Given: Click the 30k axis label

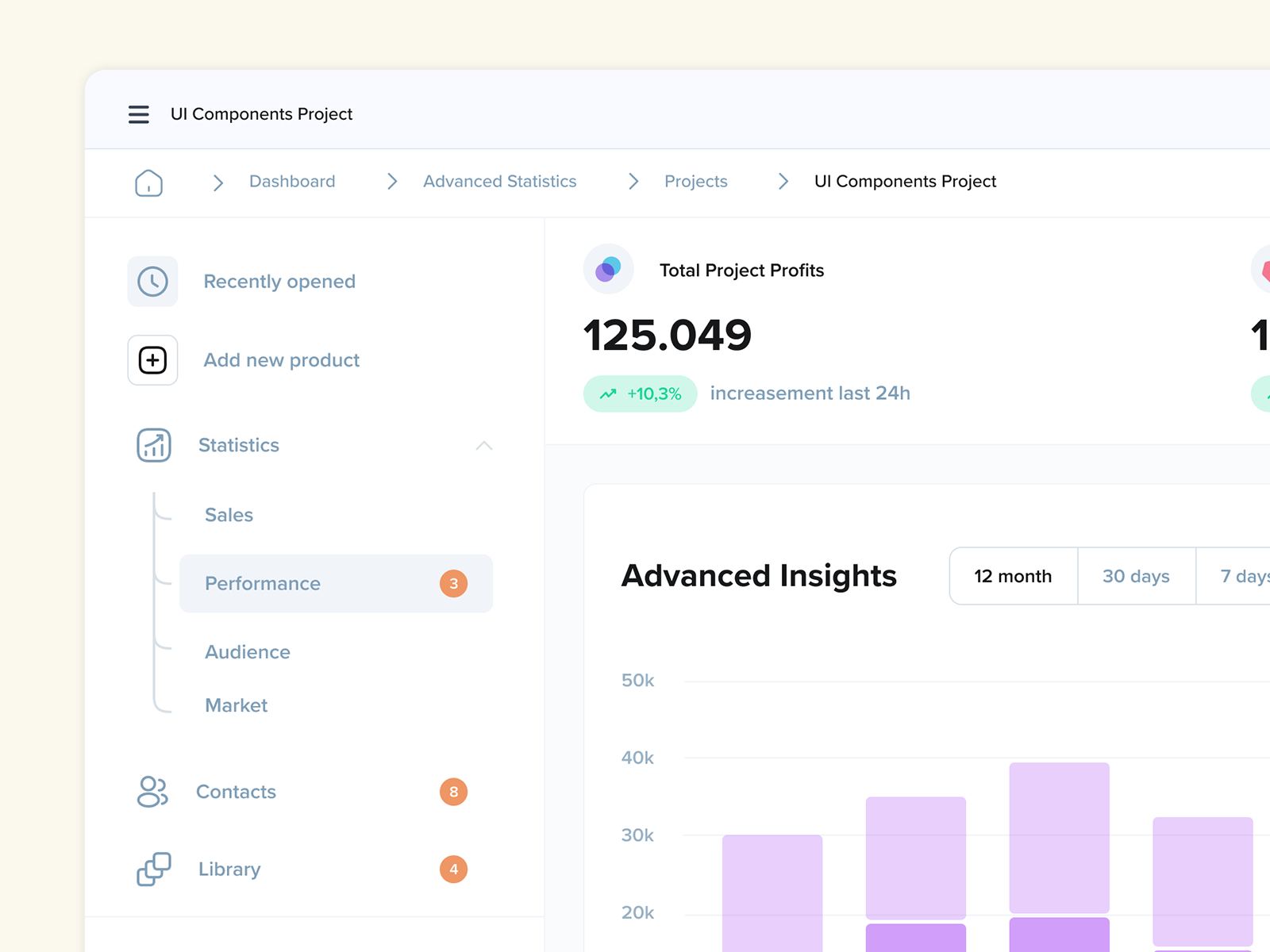Looking at the screenshot, I should (638, 835).
